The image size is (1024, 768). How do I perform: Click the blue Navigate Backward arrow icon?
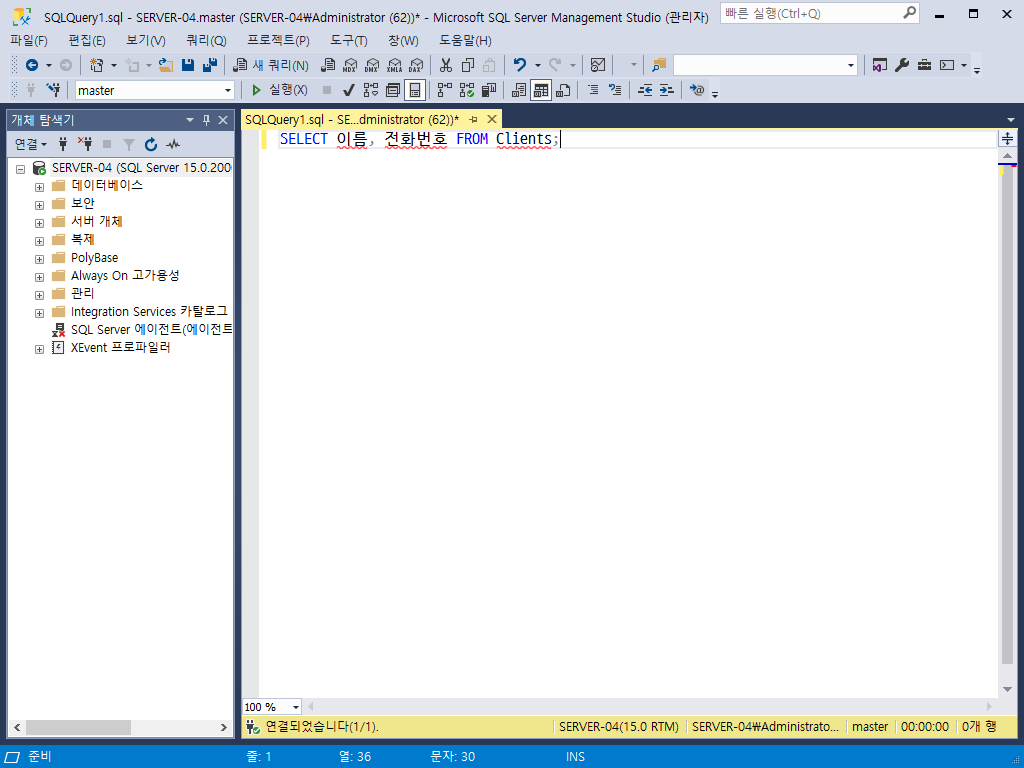31,65
